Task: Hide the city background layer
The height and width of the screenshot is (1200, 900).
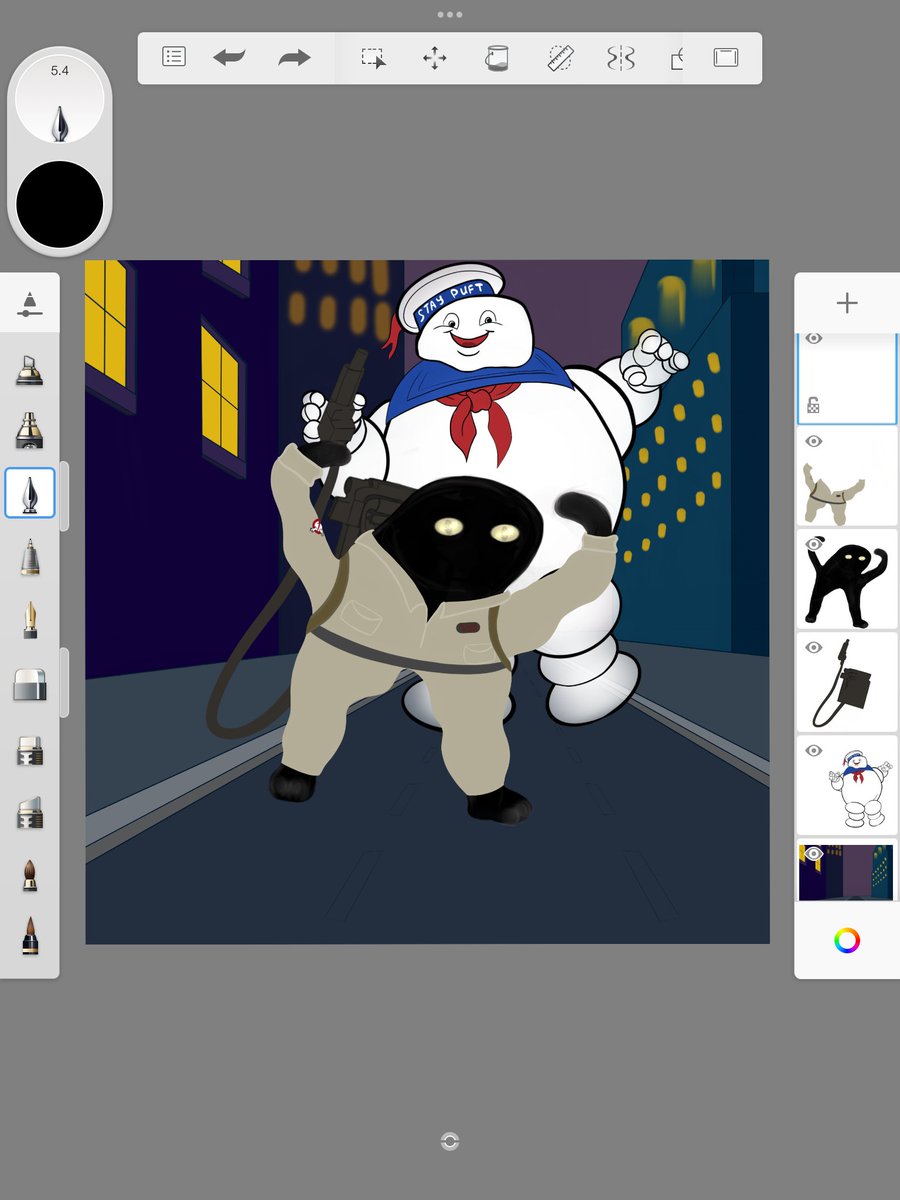Action: pos(814,853)
